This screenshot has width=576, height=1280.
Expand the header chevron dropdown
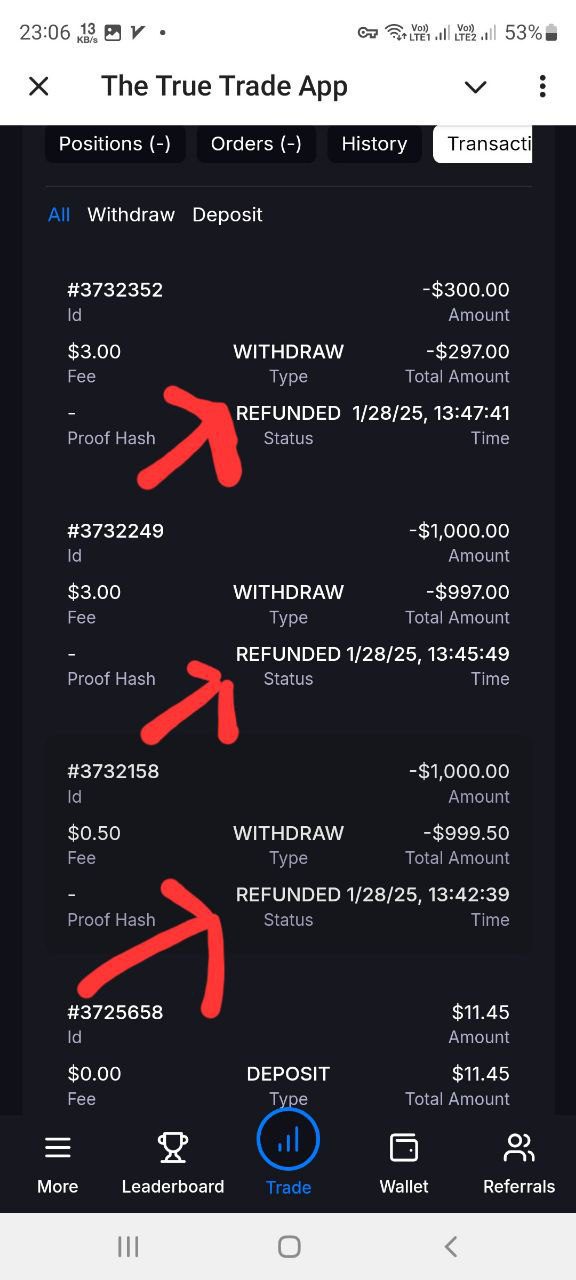tap(476, 87)
